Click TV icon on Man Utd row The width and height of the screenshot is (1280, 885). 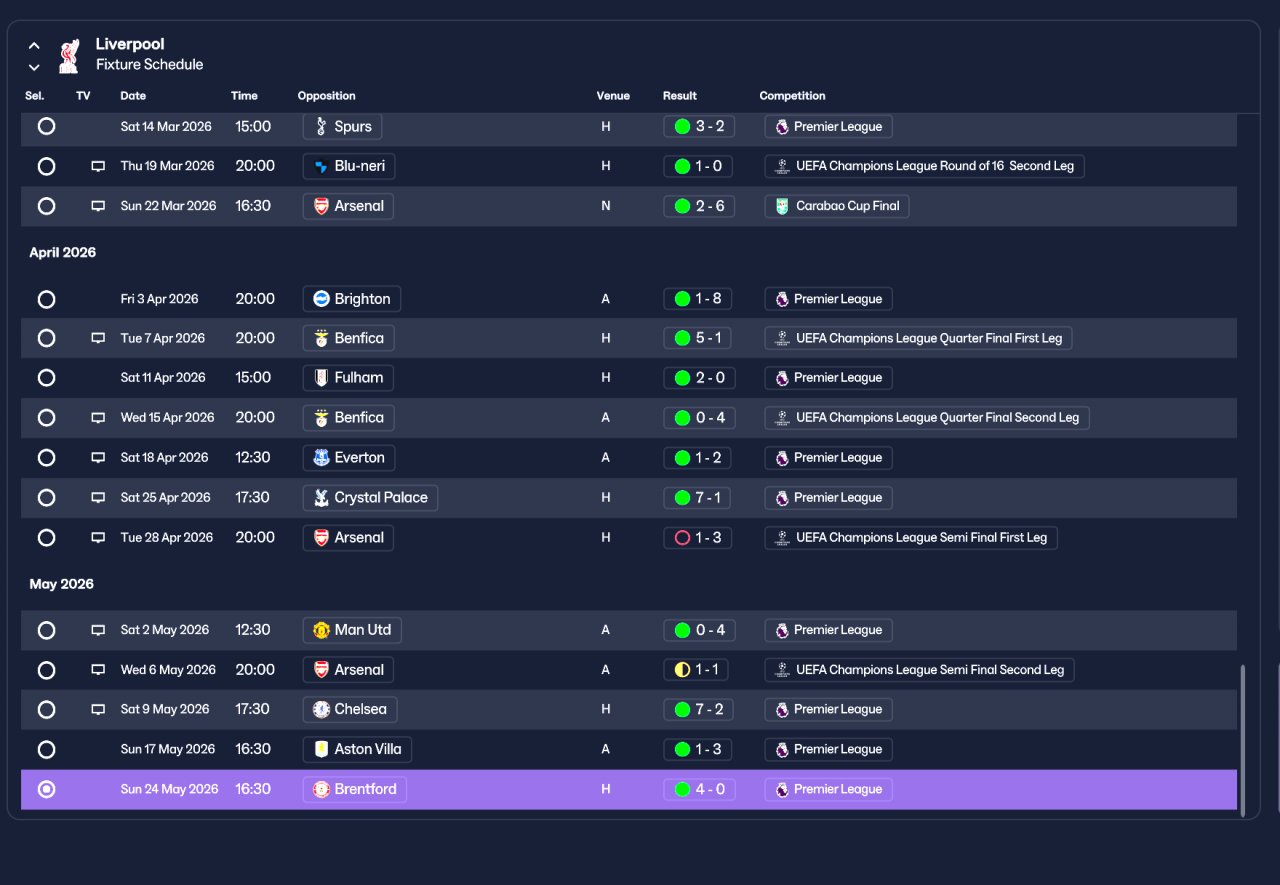[98, 630]
